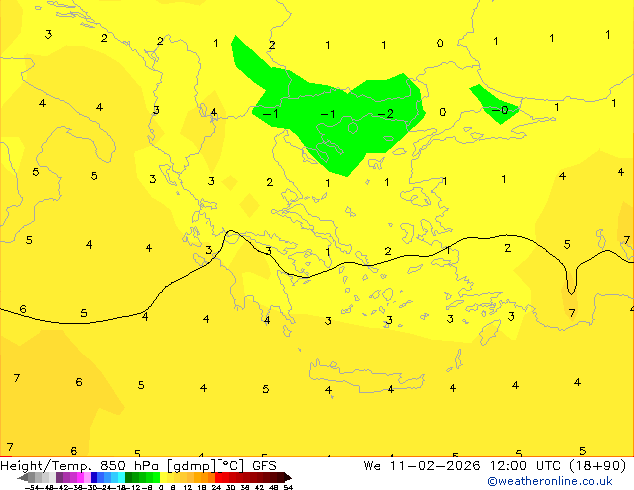
Task: Pick the cyan swatch in the legend
Action: click(121, 477)
